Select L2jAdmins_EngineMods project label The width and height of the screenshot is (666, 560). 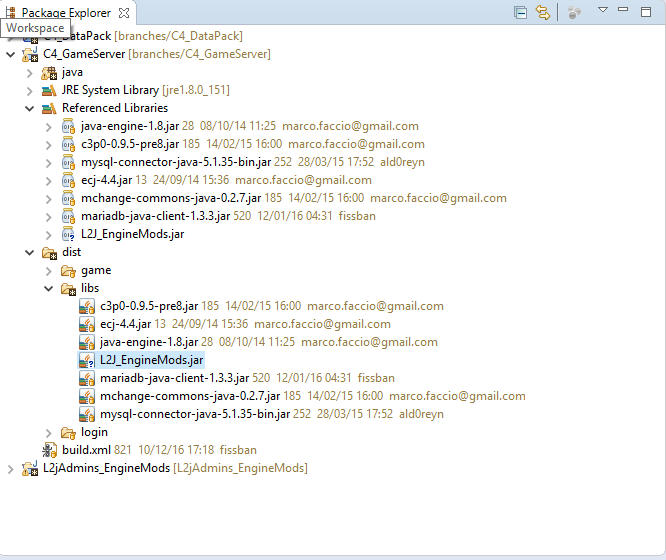[x=106, y=468]
